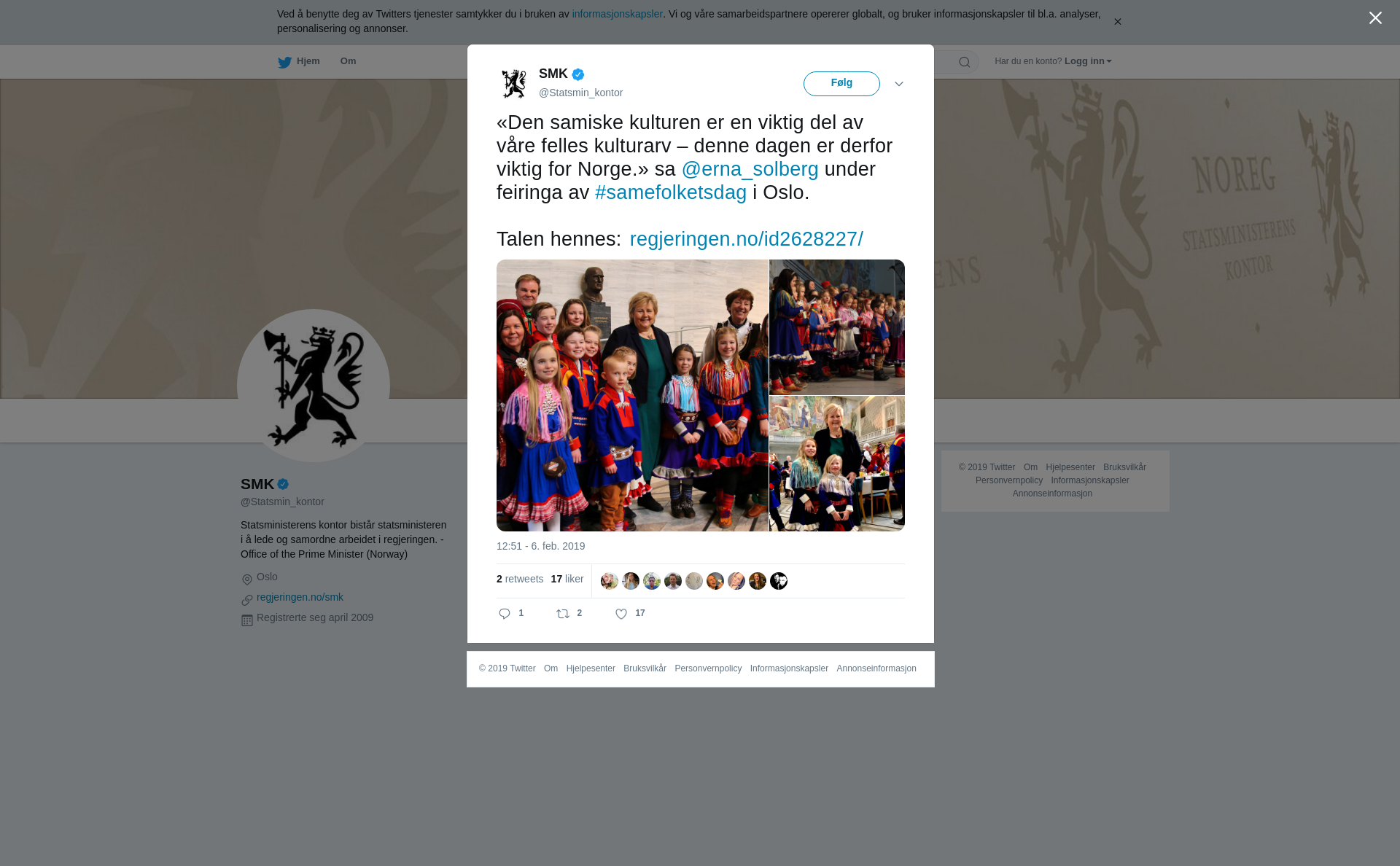Show the 17 liker list
Viewport: 1400px width, 866px height.
[567, 579]
